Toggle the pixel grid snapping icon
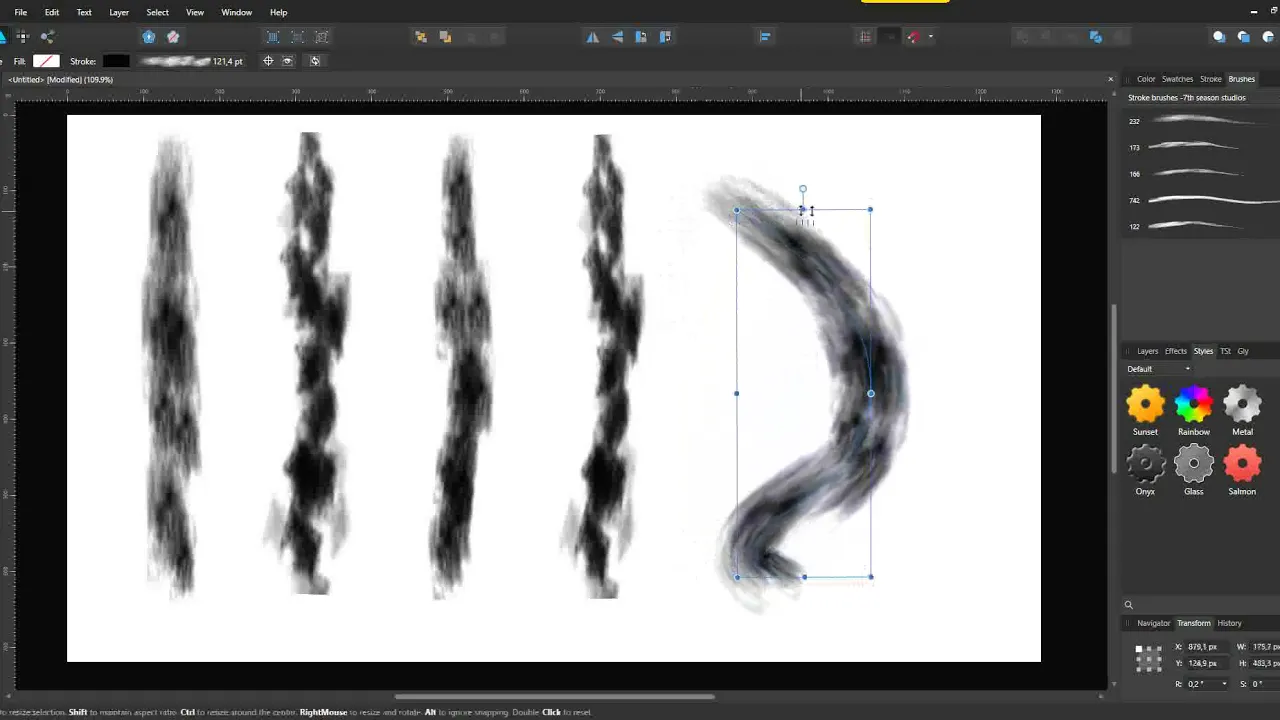 (x=865, y=37)
